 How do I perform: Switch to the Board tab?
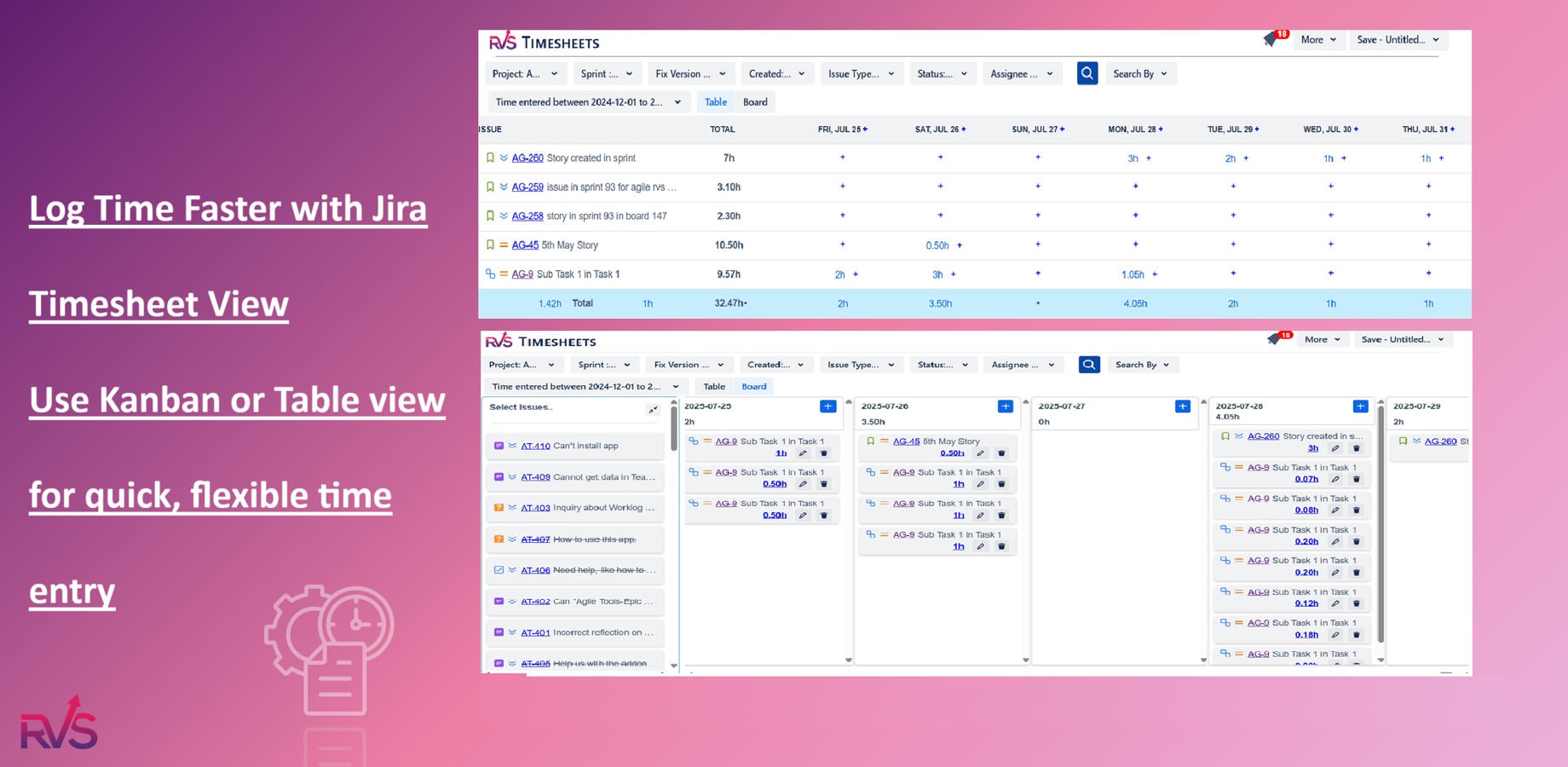point(755,101)
